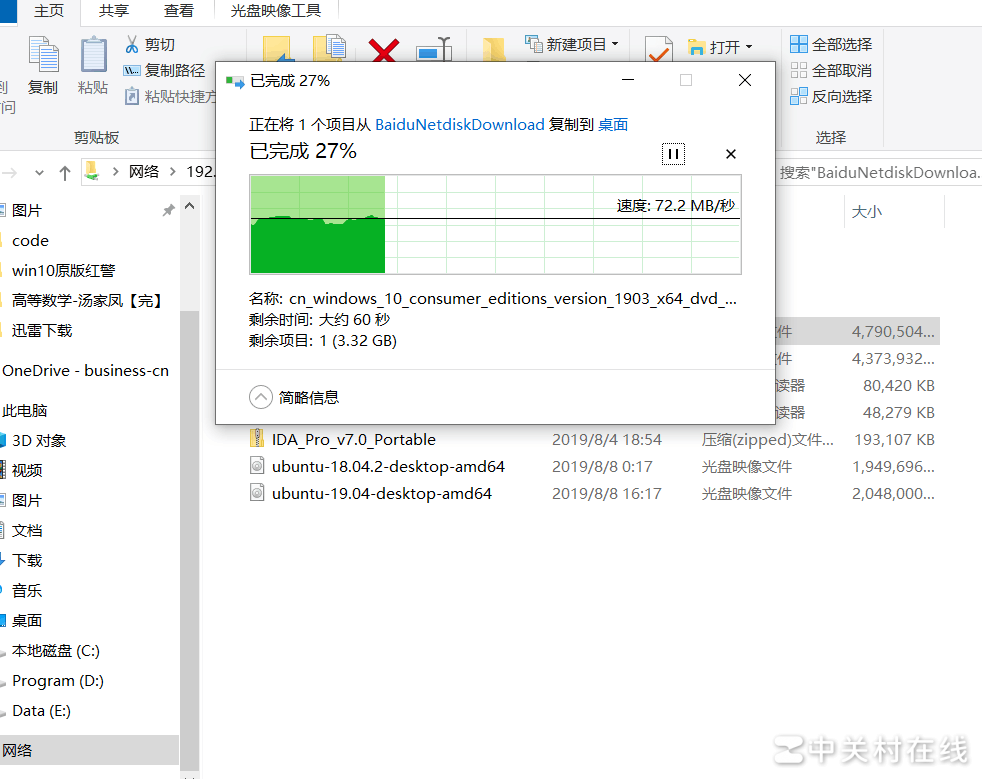Click the Copy (复制) ribbon icon

coord(43,65)
